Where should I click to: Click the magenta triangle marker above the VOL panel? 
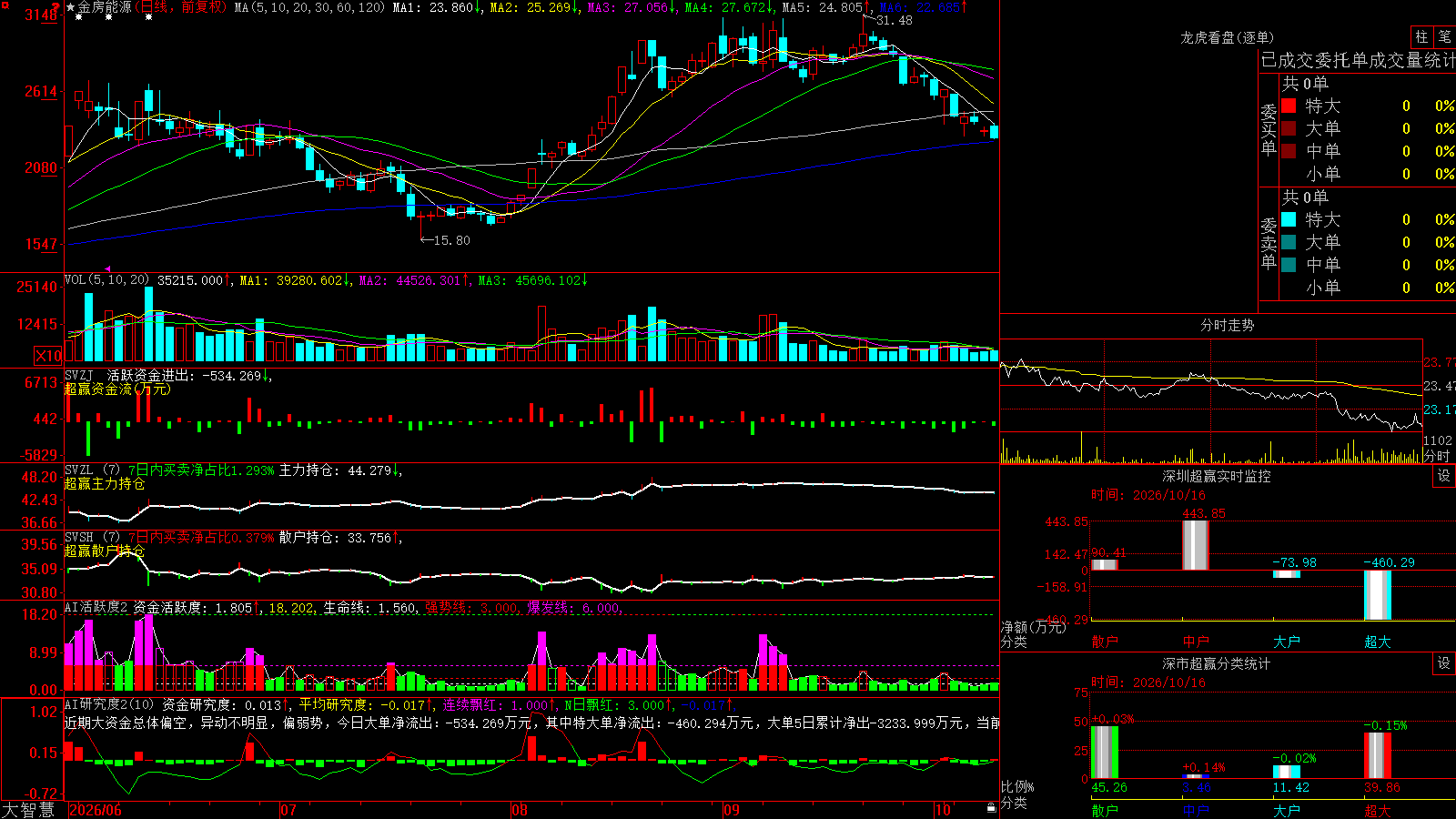pos(108,269)
